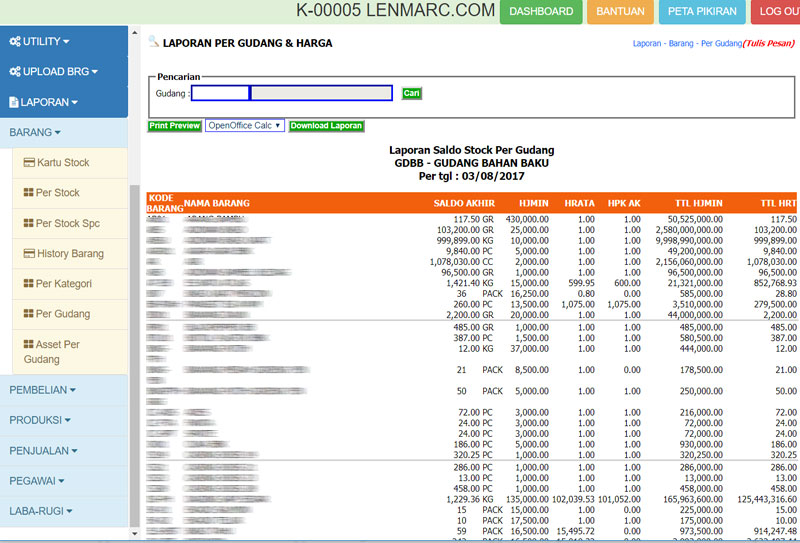Click the Gudang code input field
The image size is (800, 543).
tap(220, 93)
